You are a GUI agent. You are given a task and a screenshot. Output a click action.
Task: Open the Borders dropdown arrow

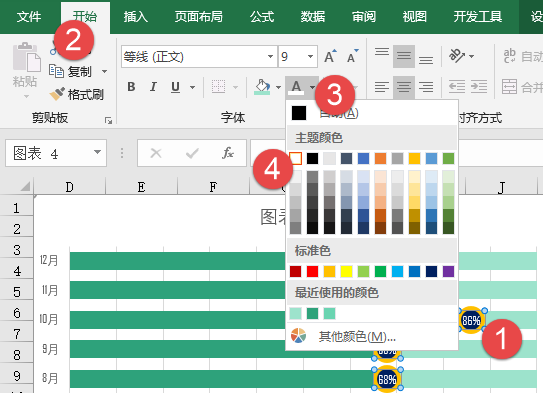235,87
